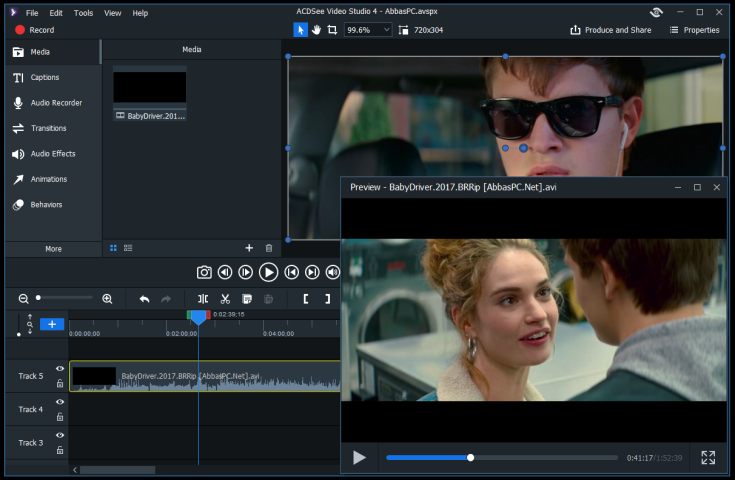
Task: Select the BabyDriver clip on Track 5
Action: coord(205,376)
